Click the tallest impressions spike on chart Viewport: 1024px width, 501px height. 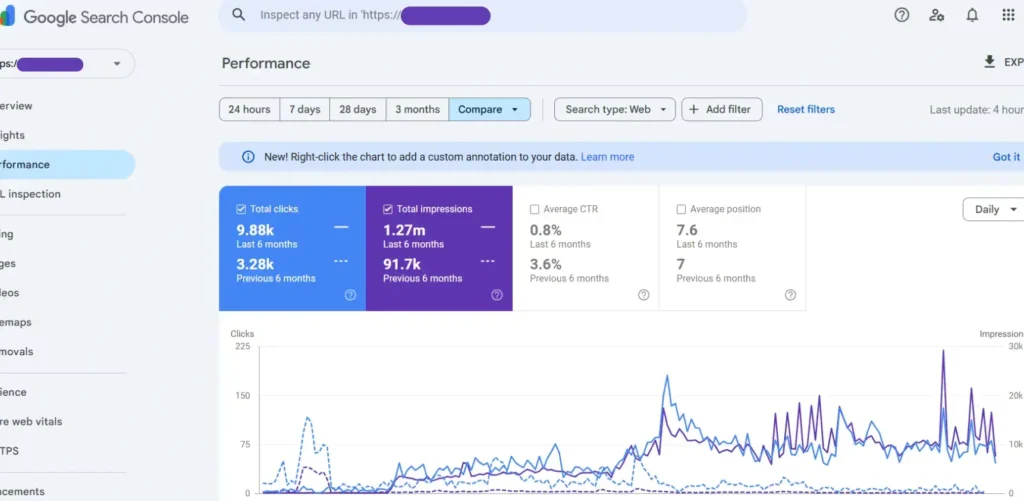pyautogui.click(x=943, y=353)
